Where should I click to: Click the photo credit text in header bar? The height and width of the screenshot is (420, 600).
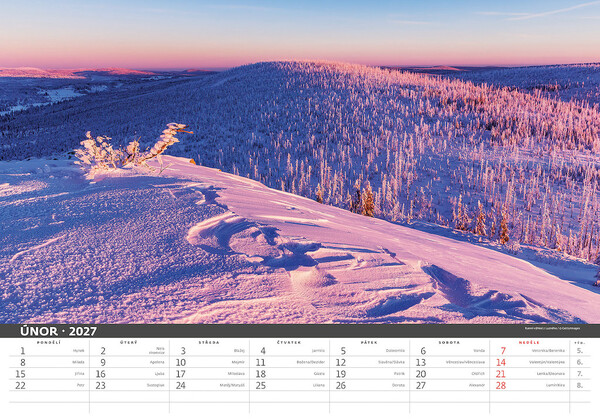(x=552, y=328)
